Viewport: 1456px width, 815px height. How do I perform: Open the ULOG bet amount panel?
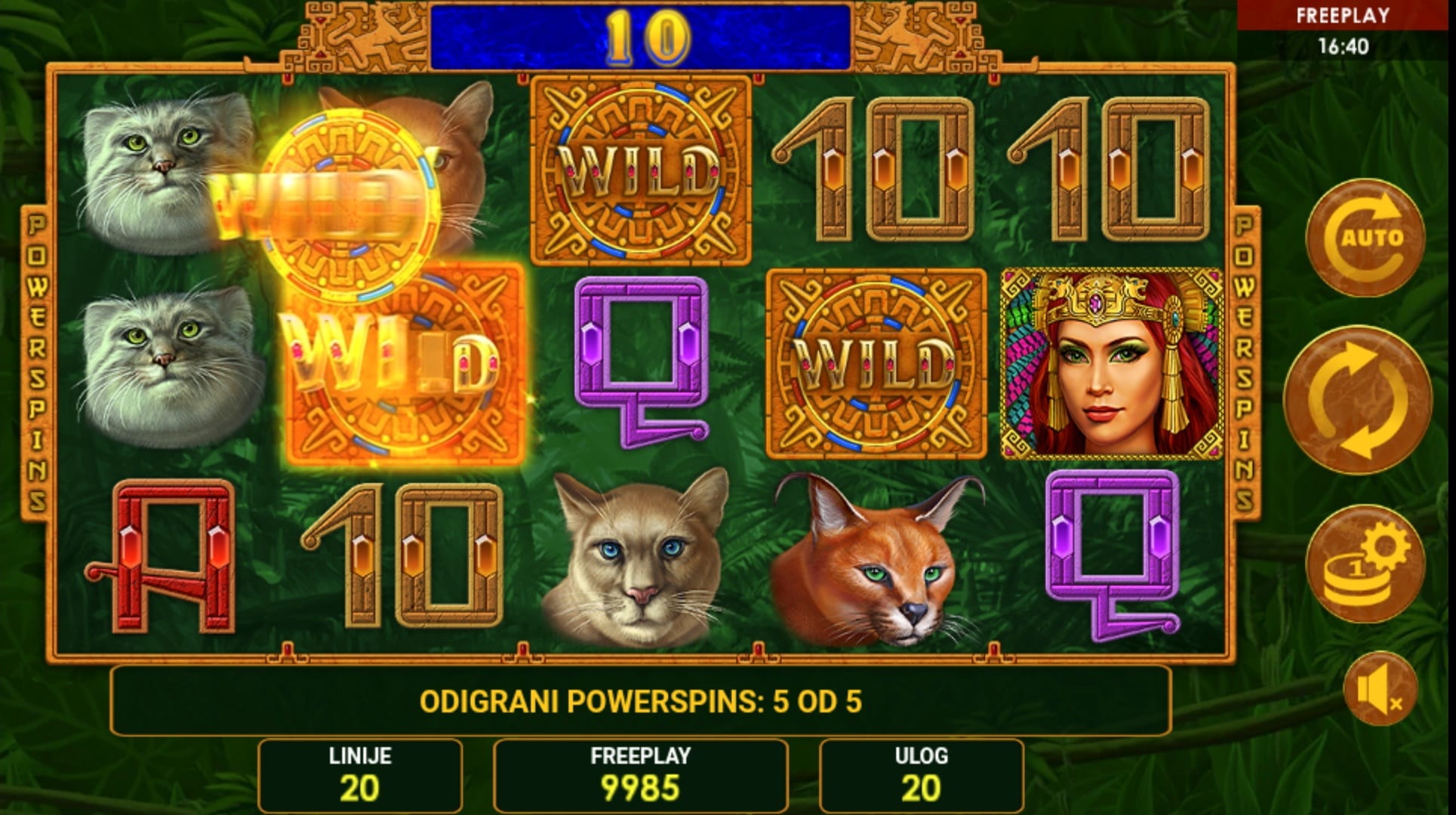921,775
